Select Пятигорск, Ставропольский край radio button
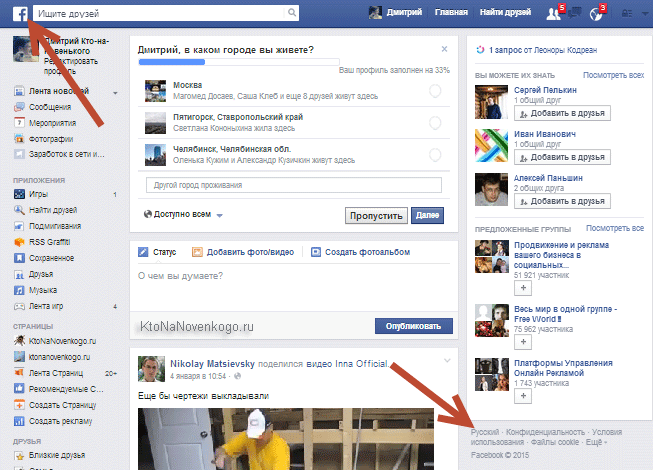 pos(435,123)
